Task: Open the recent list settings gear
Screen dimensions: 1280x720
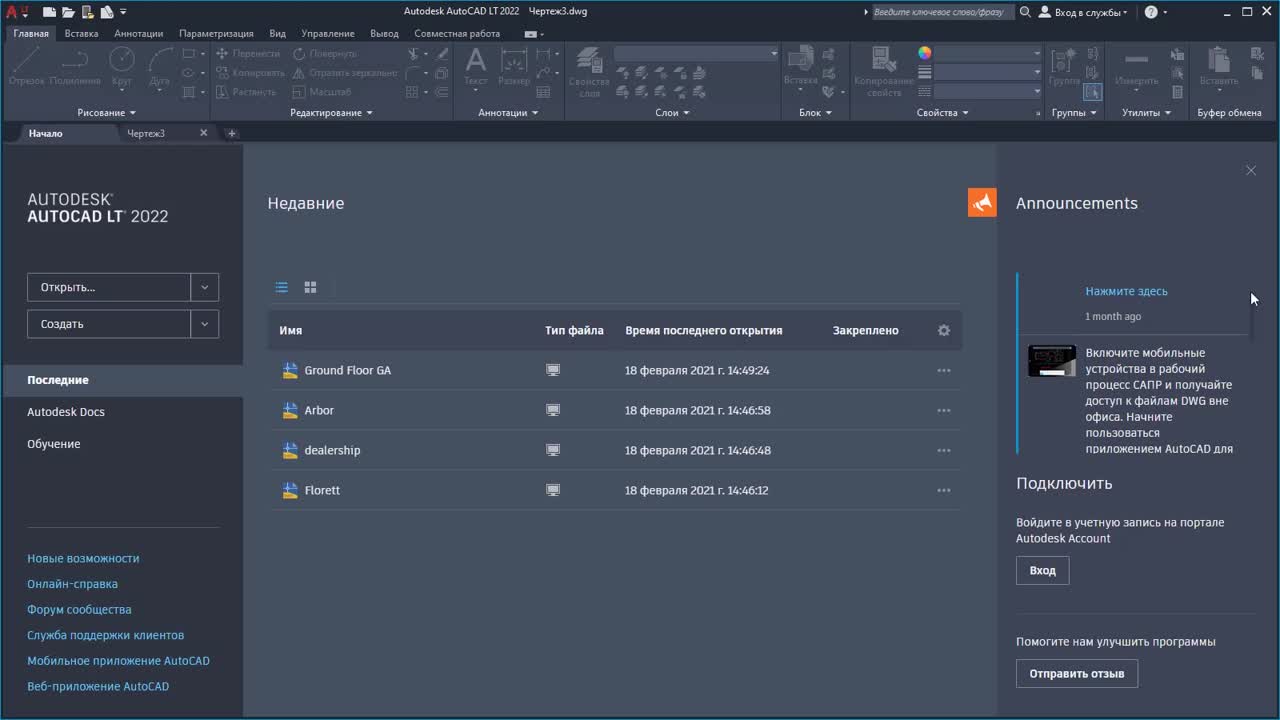Action: click(943, 330)
